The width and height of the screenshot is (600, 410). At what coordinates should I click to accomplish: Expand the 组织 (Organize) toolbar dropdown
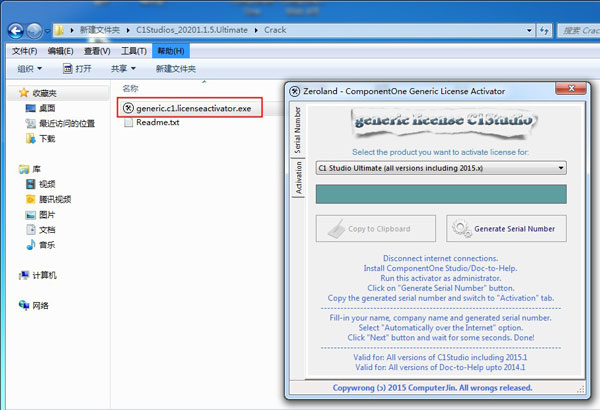pos(30,69)
